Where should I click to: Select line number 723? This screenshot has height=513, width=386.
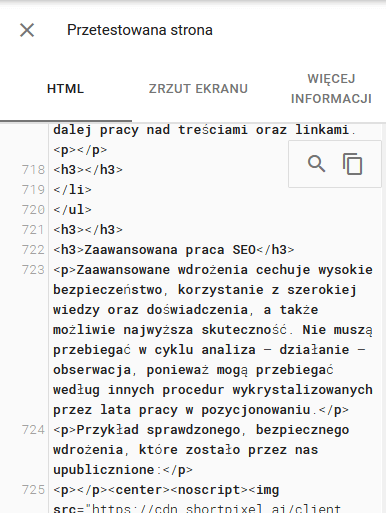pos(33,270)
